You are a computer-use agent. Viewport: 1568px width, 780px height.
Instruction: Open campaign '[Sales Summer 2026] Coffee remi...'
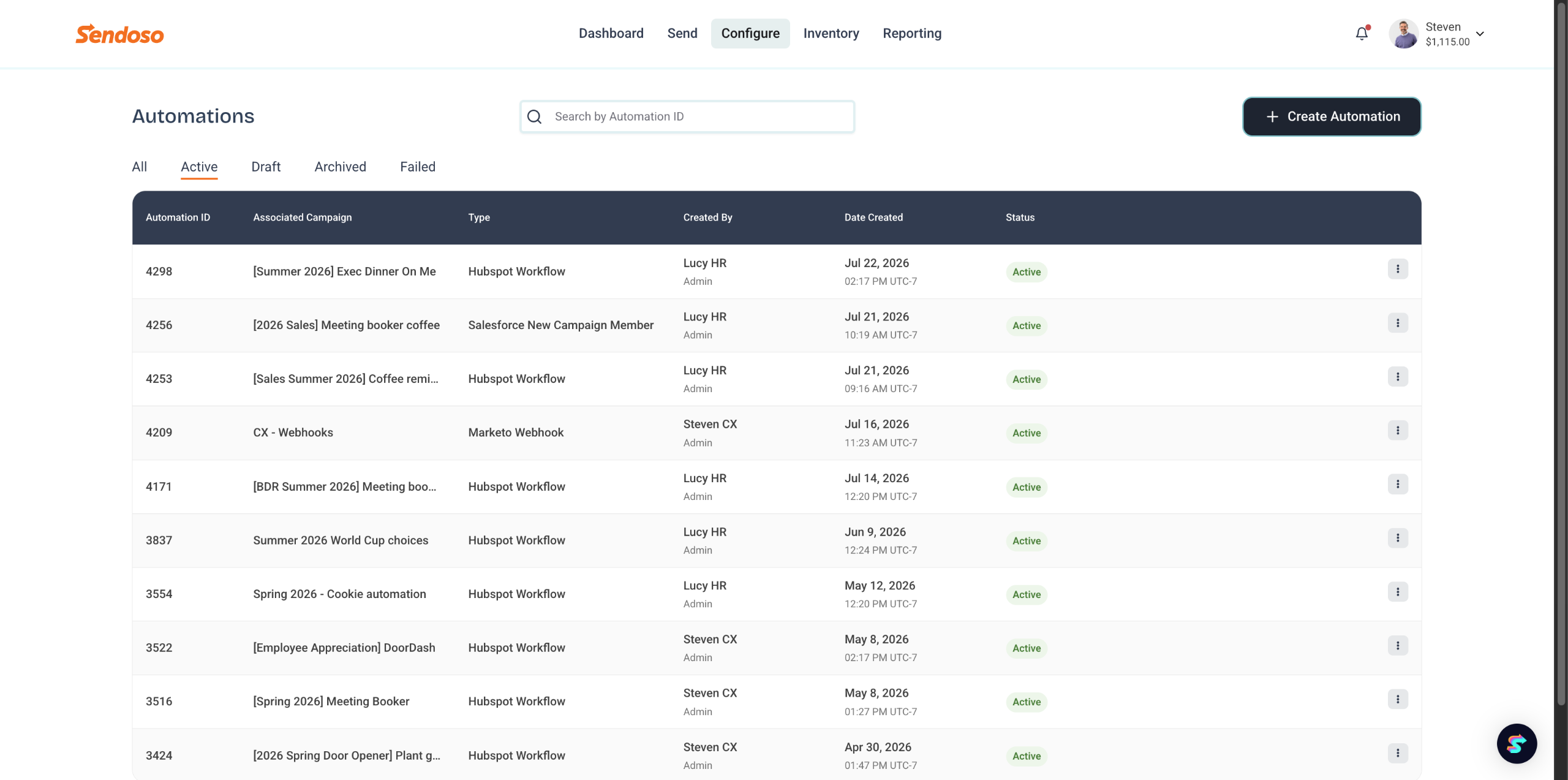coord(345,379)
